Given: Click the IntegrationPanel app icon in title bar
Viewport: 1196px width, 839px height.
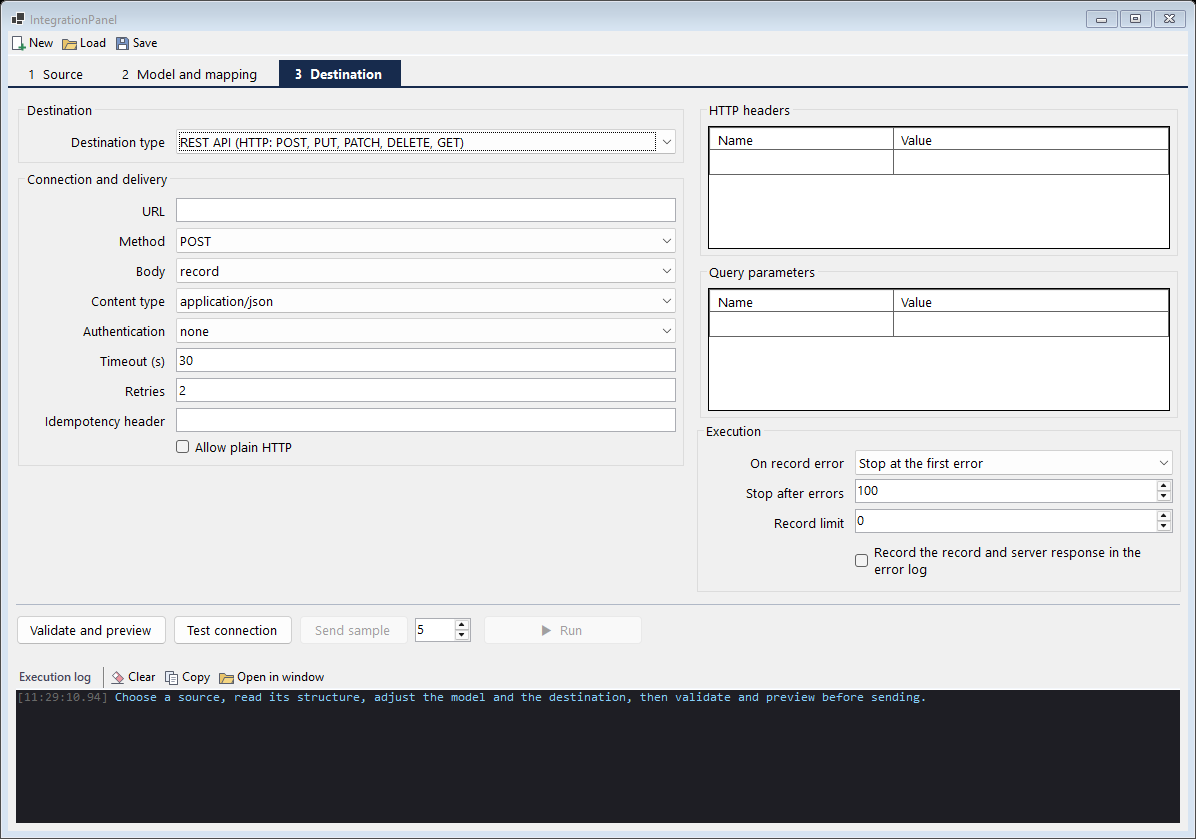Looking at the screenshot, I should point(18,19).
